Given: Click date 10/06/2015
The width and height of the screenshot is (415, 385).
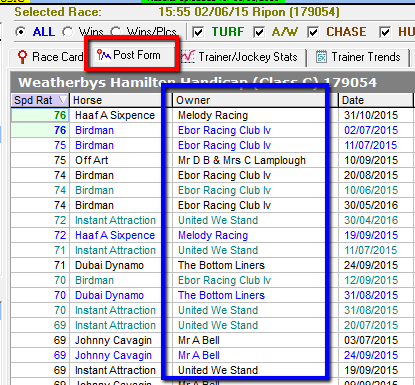Looking at the screenshot, I should [x=371, y=190].
